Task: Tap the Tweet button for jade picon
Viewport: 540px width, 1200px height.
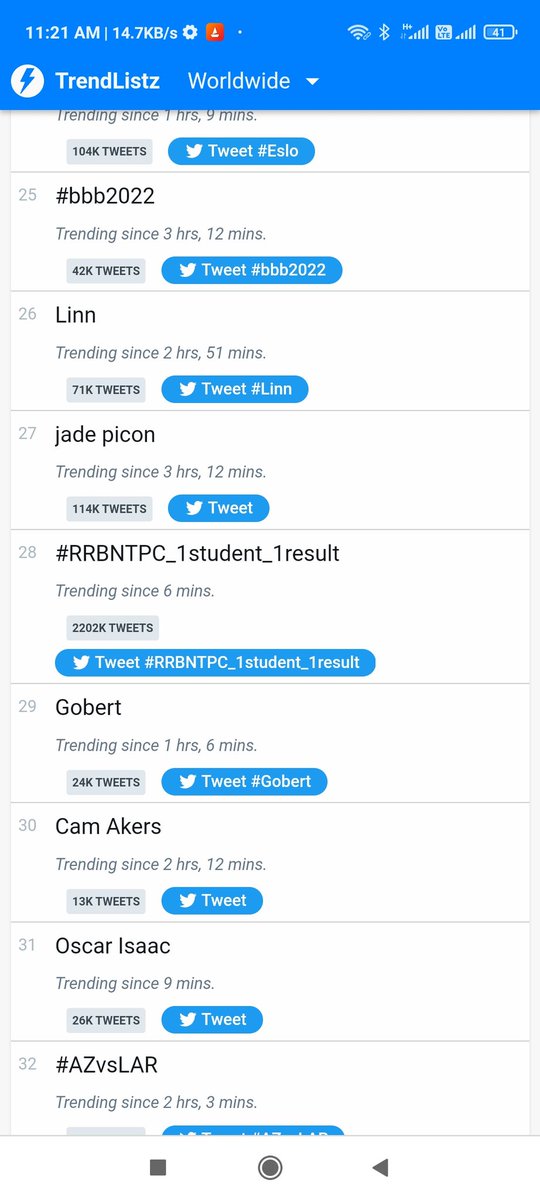Action: (218, 508)
